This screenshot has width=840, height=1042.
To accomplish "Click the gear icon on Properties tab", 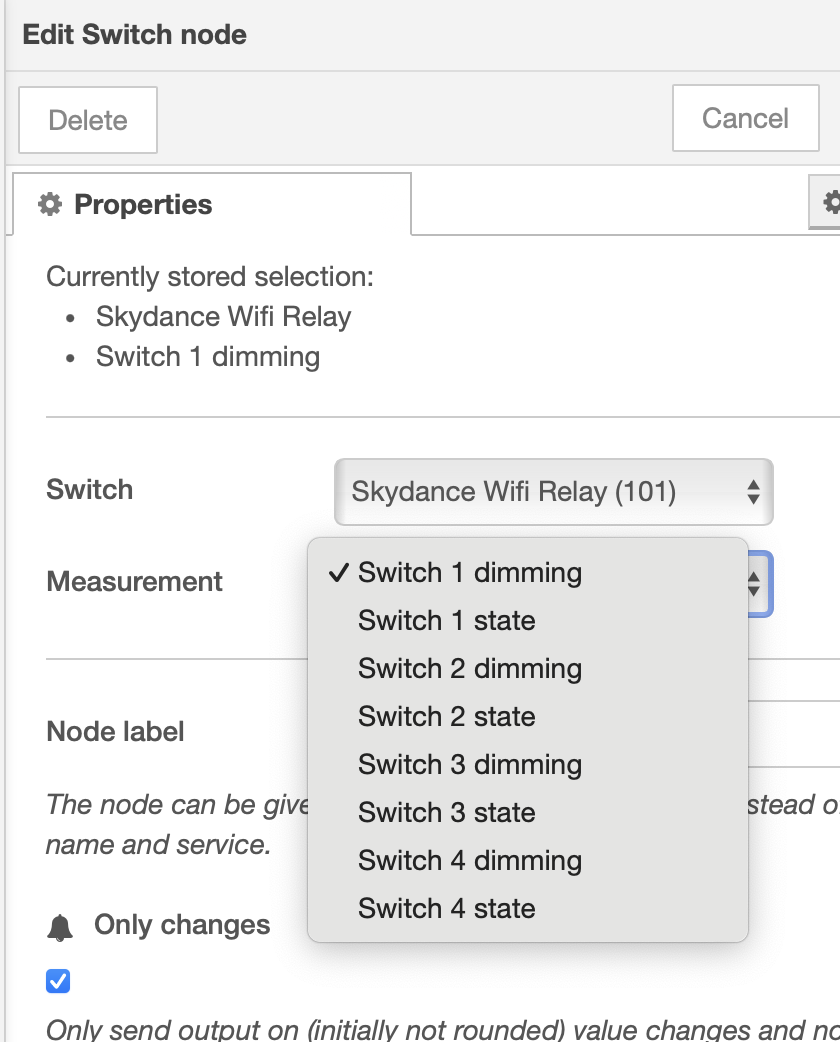I will pyautogui.click(x=49, y=205).
